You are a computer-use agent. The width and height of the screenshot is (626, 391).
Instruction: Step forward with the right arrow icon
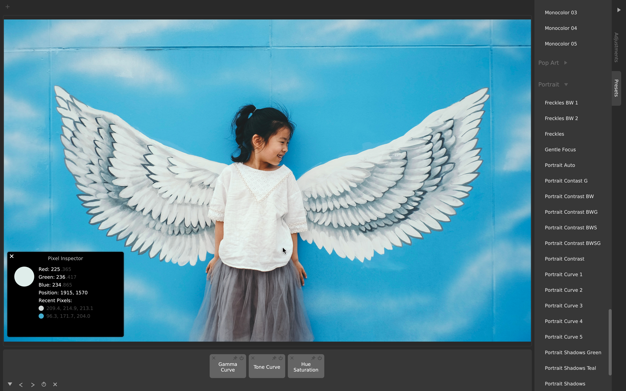pyautogui.click(x=32, y=385)
